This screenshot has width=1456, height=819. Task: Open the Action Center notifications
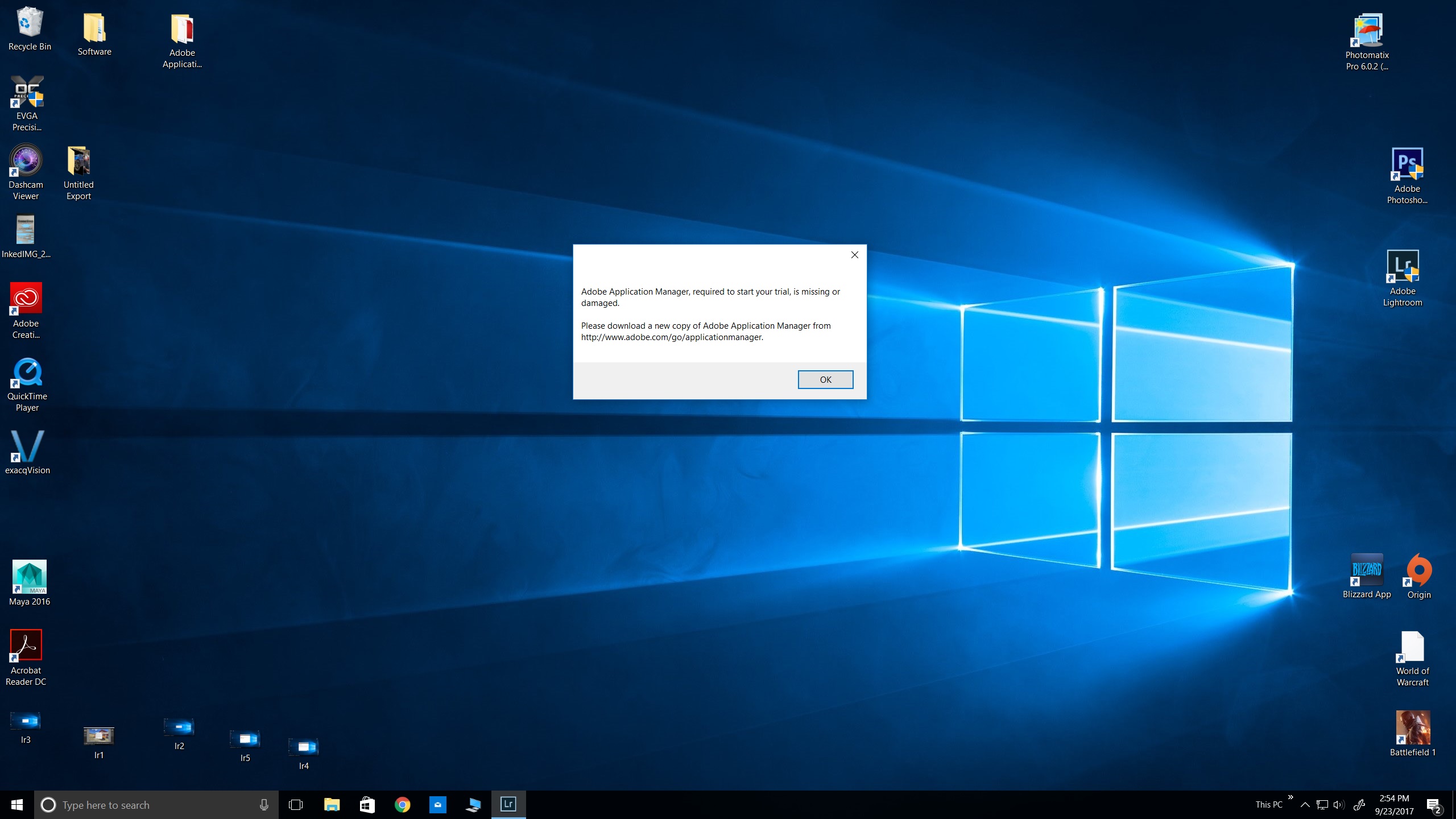1434,805
